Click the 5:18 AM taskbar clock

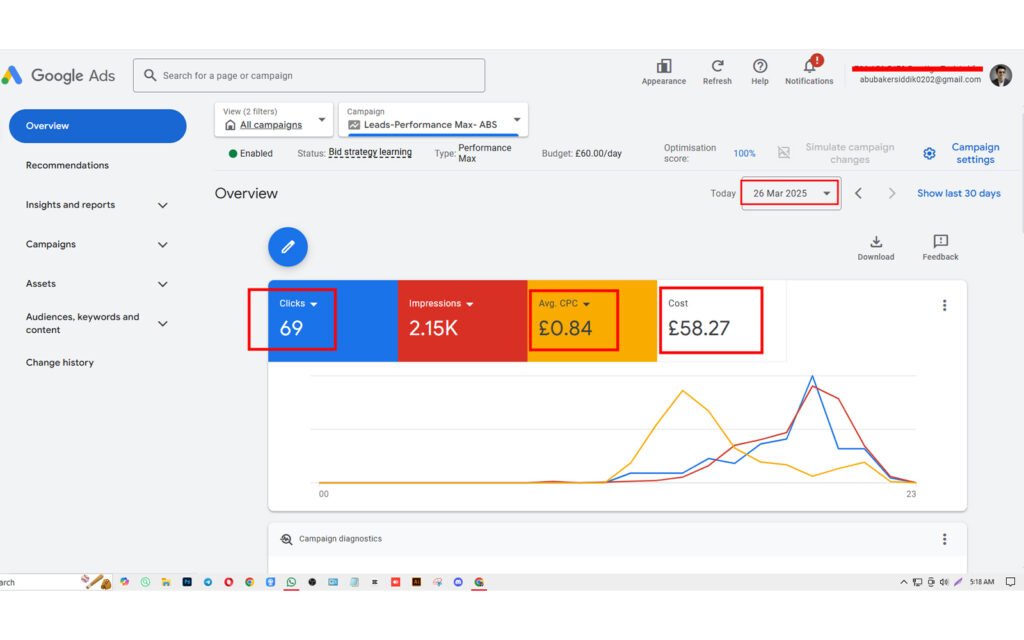click(x=982, y=582)
